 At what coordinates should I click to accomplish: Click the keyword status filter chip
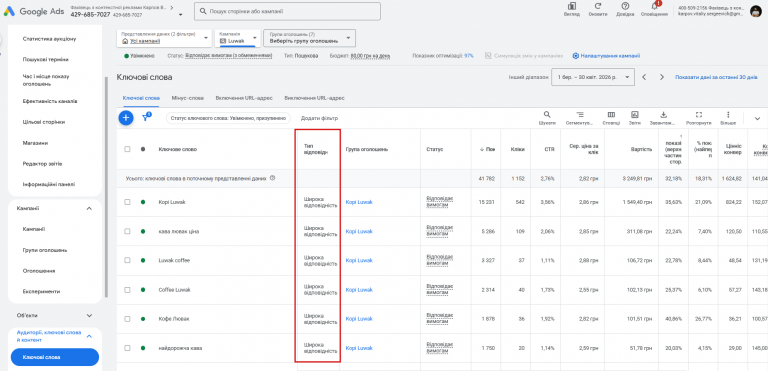point(229,118)
